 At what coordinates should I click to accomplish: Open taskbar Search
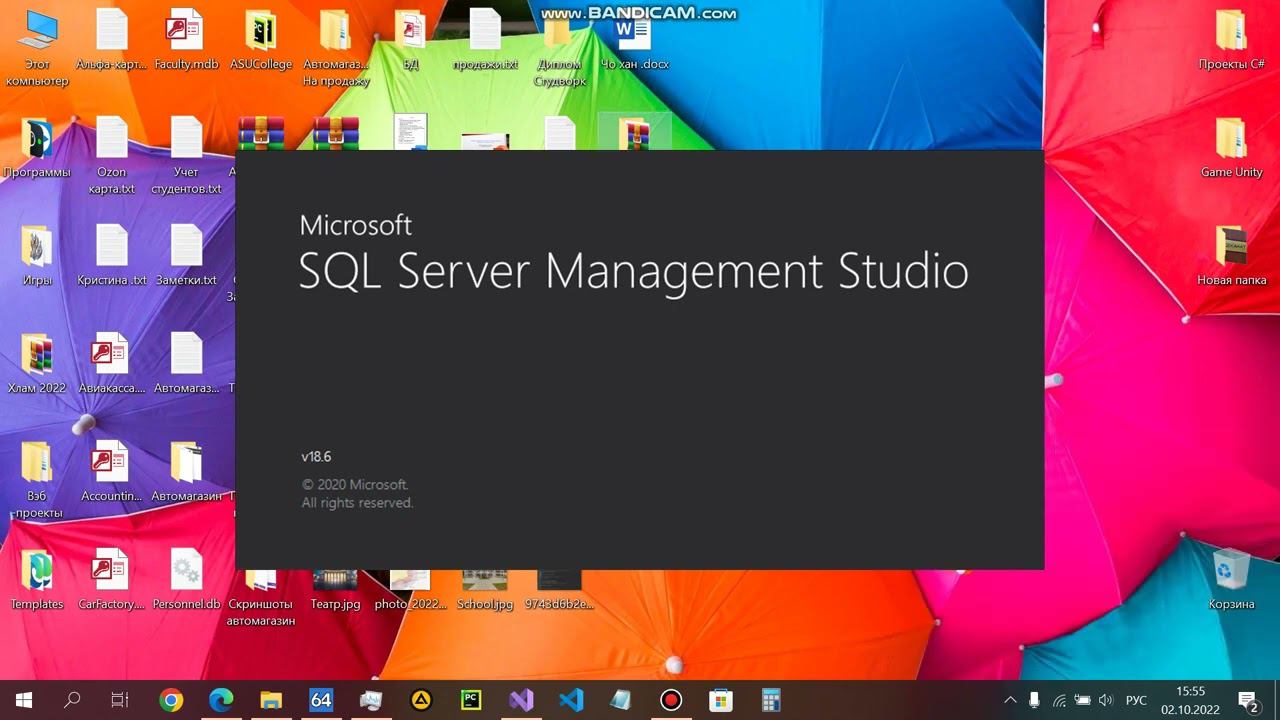point(72,700)
